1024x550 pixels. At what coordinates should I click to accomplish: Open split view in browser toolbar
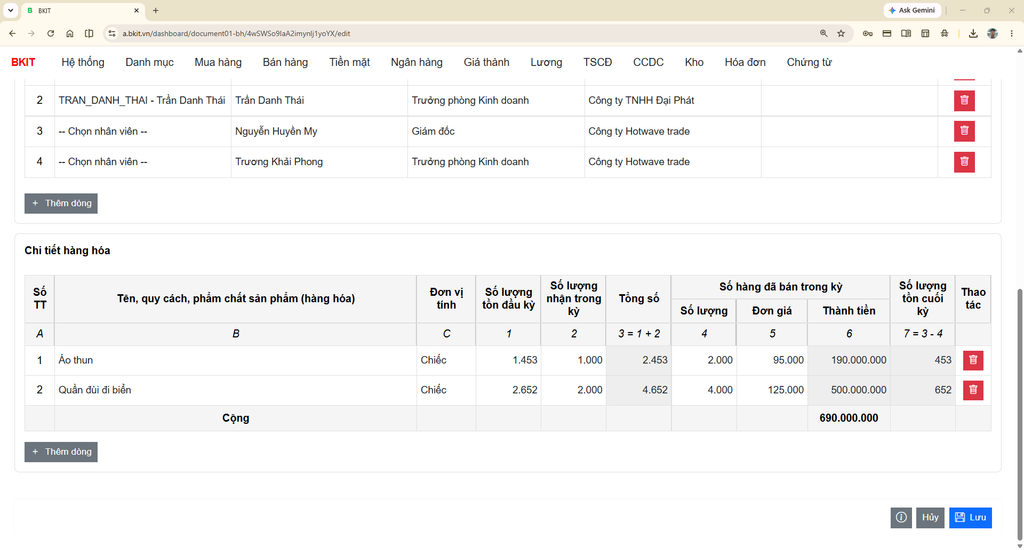[x=89, y=33]
